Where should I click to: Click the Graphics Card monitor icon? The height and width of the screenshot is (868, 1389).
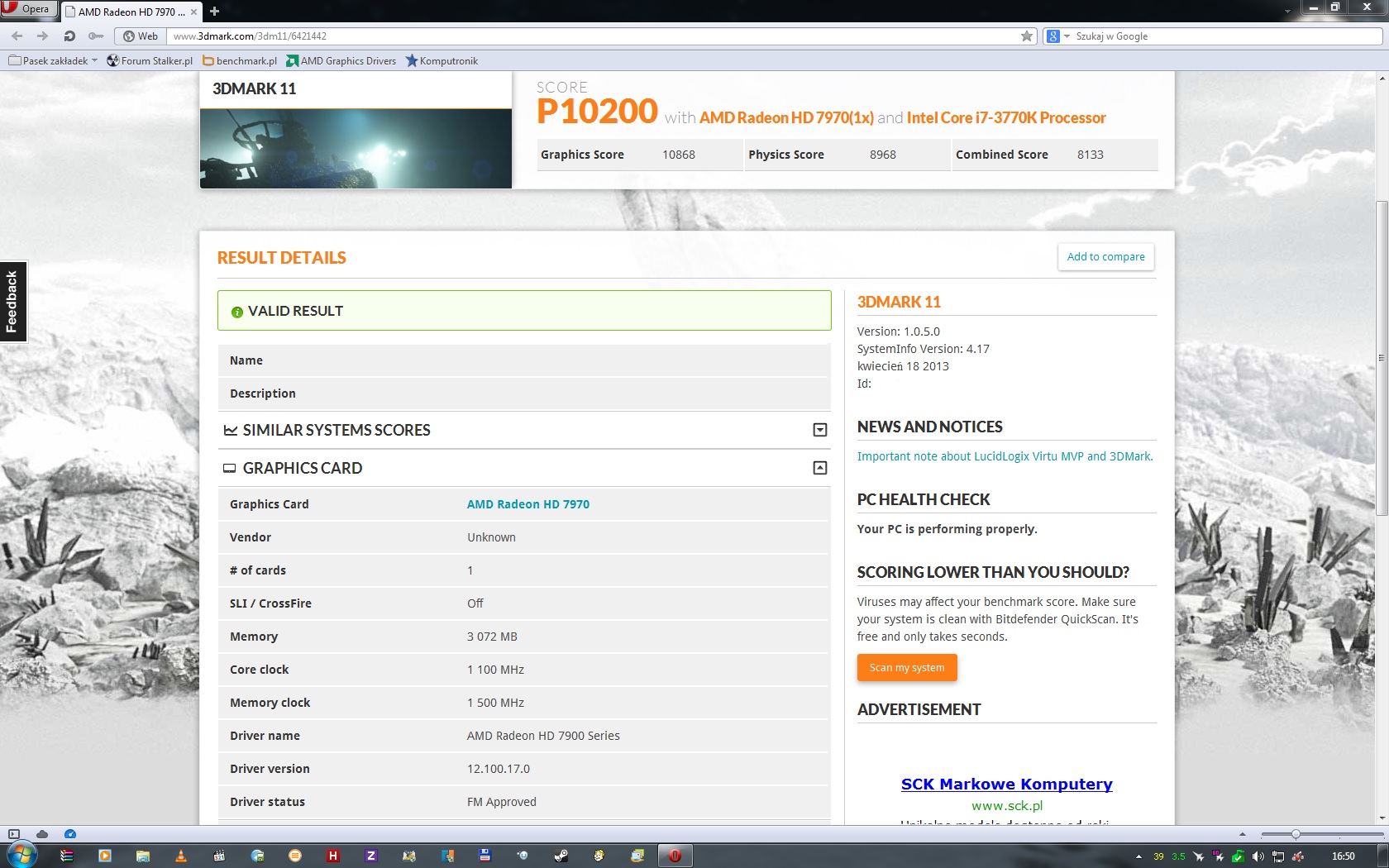pos(230,468)
